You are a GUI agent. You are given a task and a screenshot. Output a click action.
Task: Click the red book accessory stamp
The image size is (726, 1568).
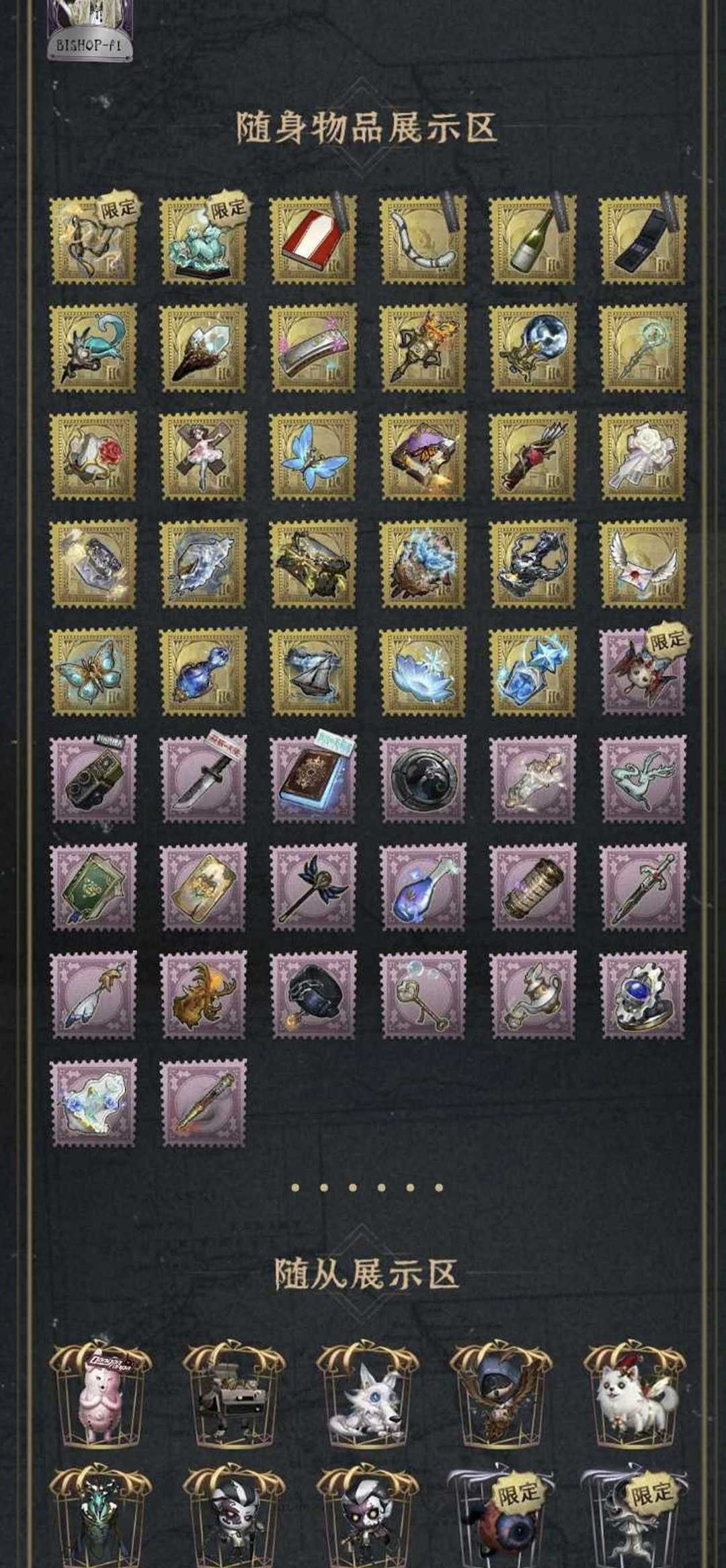313,239
